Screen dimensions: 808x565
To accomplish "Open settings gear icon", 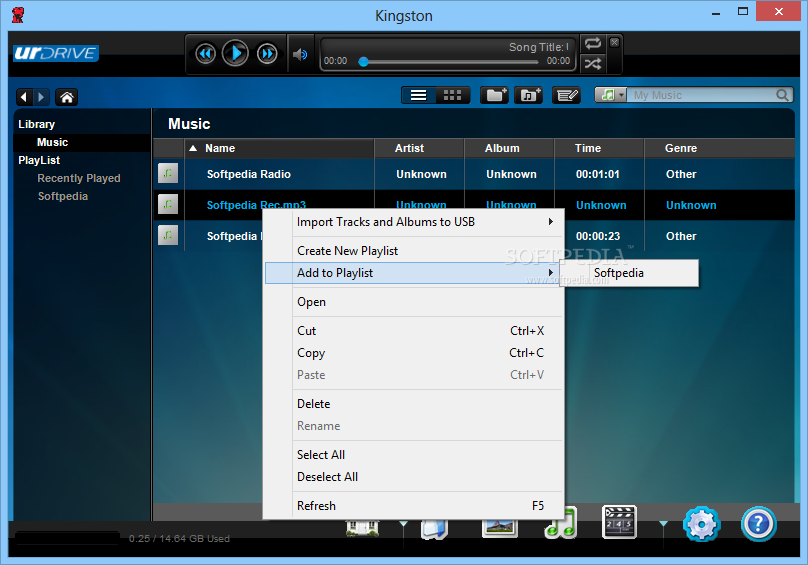I will [x=701, y=524].
